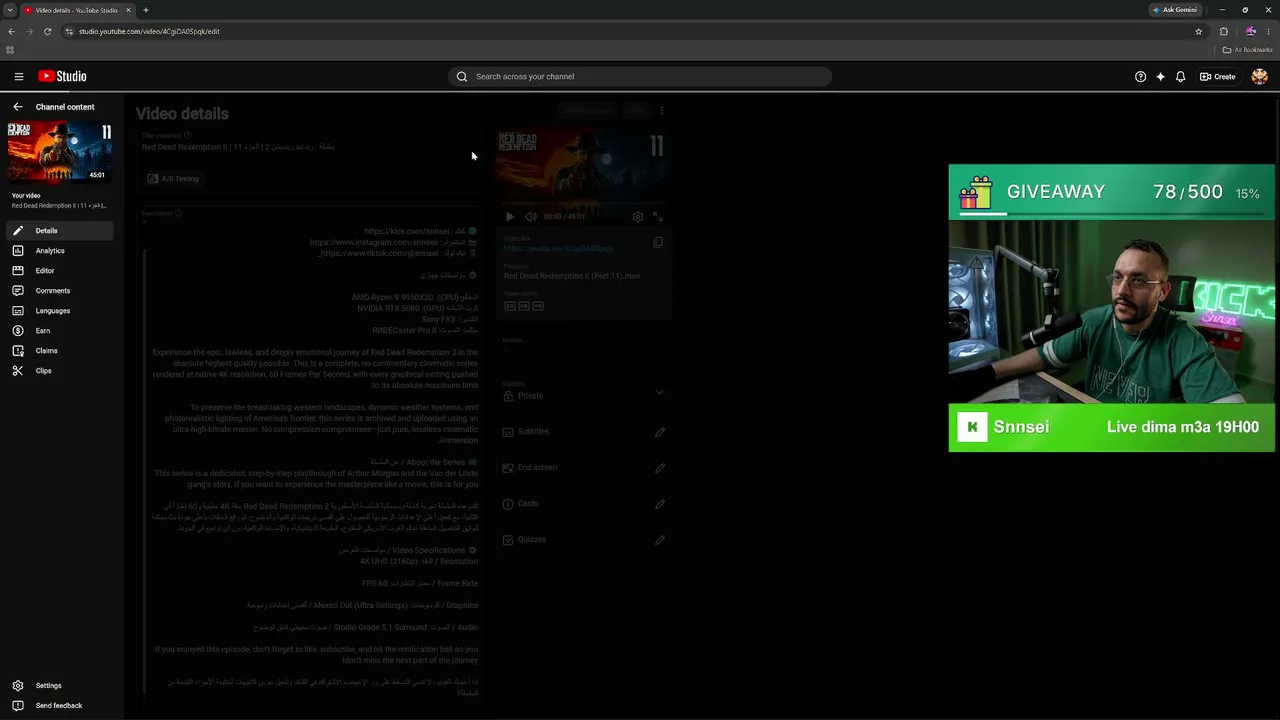The image size is (1280, 720).
Task: Open the Help question mark icon
Action: pos(1140,76)
